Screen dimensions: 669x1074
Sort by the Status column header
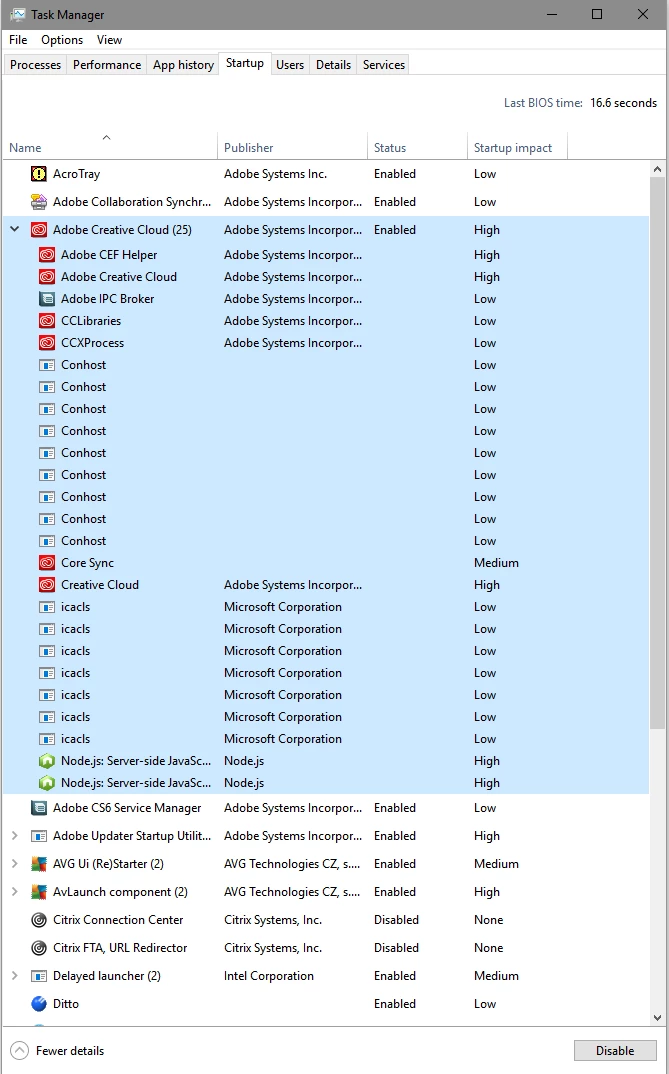tap(417, 147)
